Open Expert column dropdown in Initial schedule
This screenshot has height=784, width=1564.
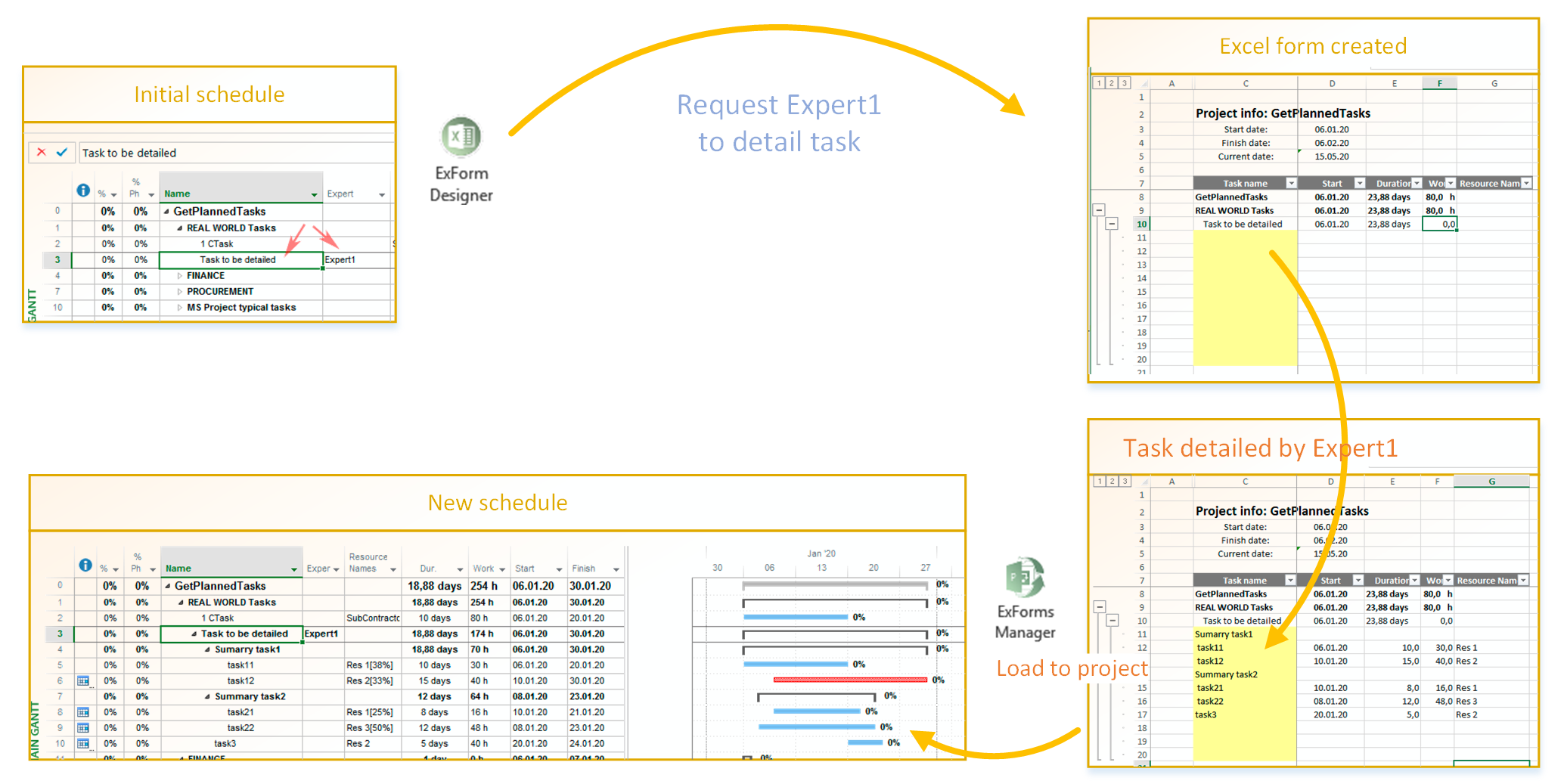(382, 195)
